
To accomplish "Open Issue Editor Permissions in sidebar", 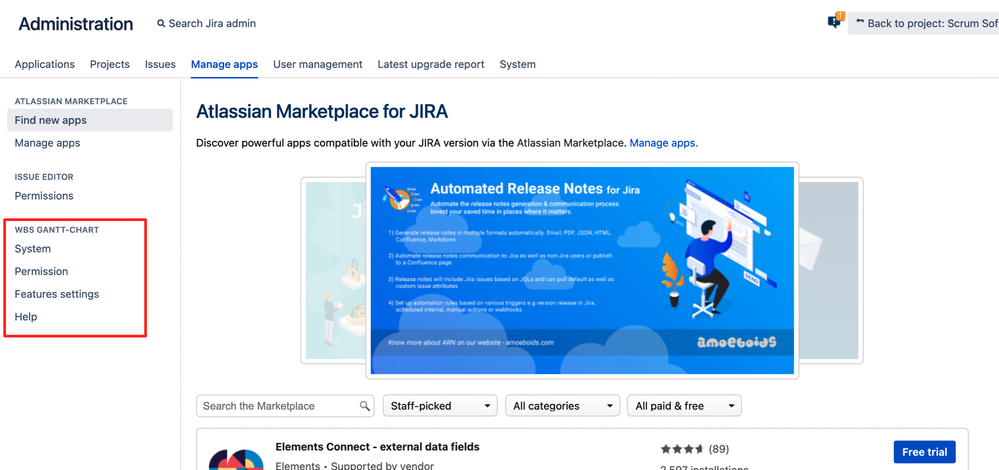I will click(x=44, y=196).
